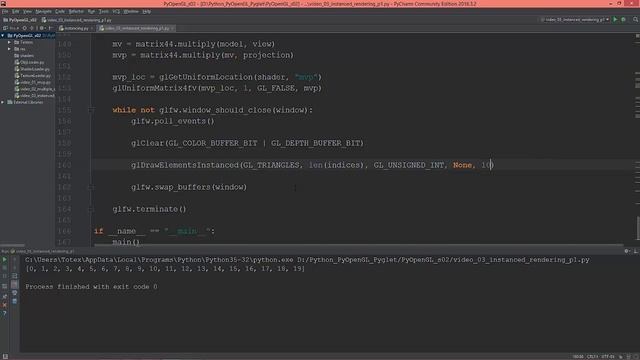Open the Run menu
640x360 pixels.
click(x=91, y=11)
